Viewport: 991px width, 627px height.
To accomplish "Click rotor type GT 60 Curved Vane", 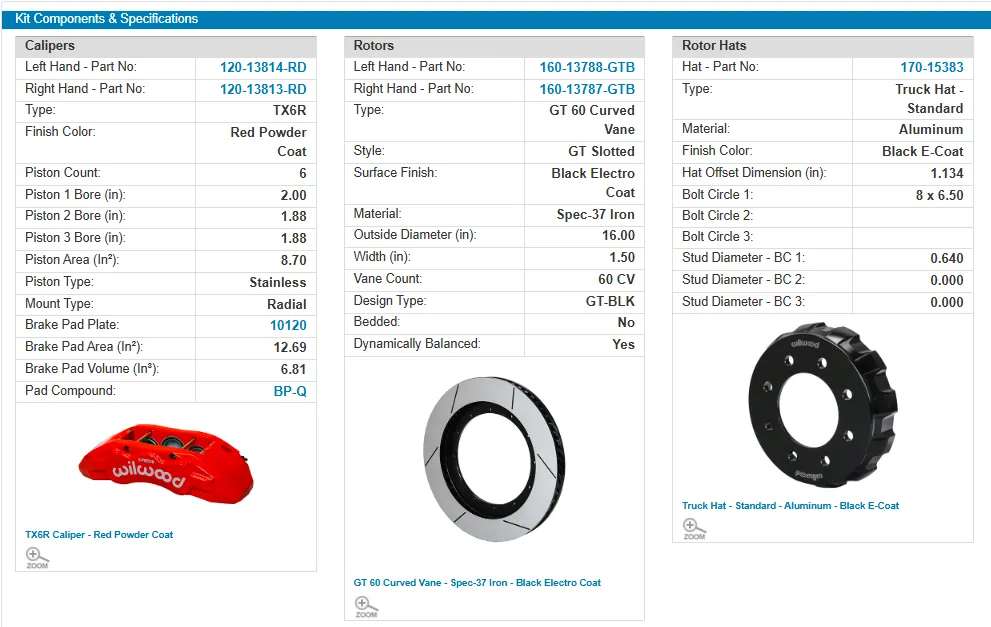I will 592,120.
